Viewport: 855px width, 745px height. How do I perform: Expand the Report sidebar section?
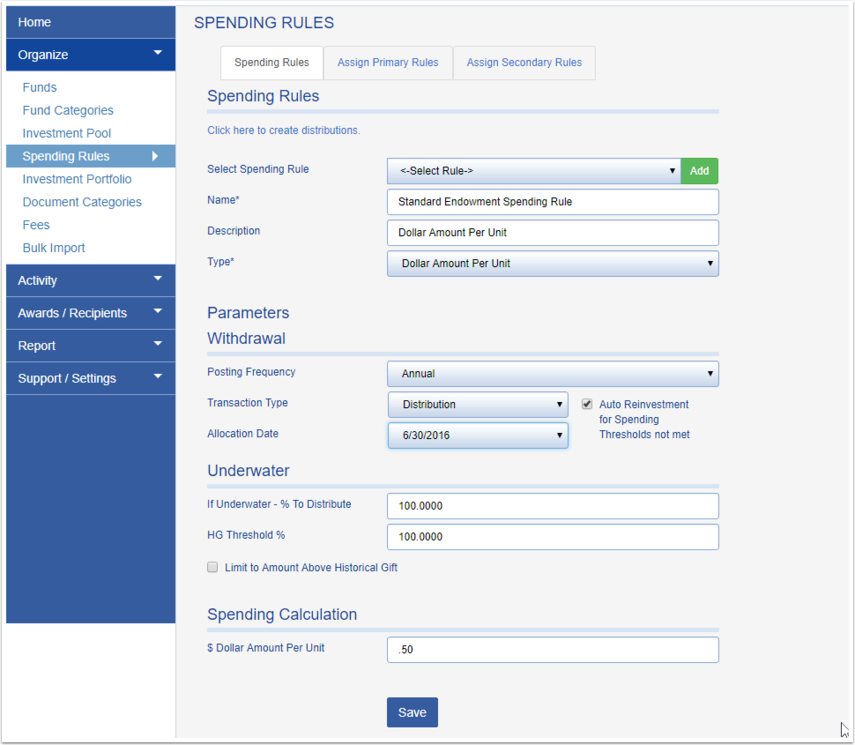pos(91,346)
